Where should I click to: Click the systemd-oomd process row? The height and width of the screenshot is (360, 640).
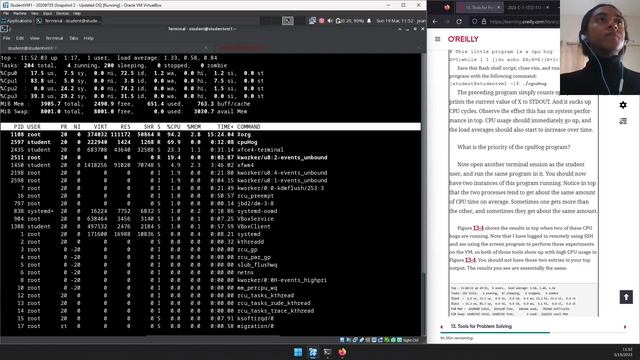tap(210, 211)
